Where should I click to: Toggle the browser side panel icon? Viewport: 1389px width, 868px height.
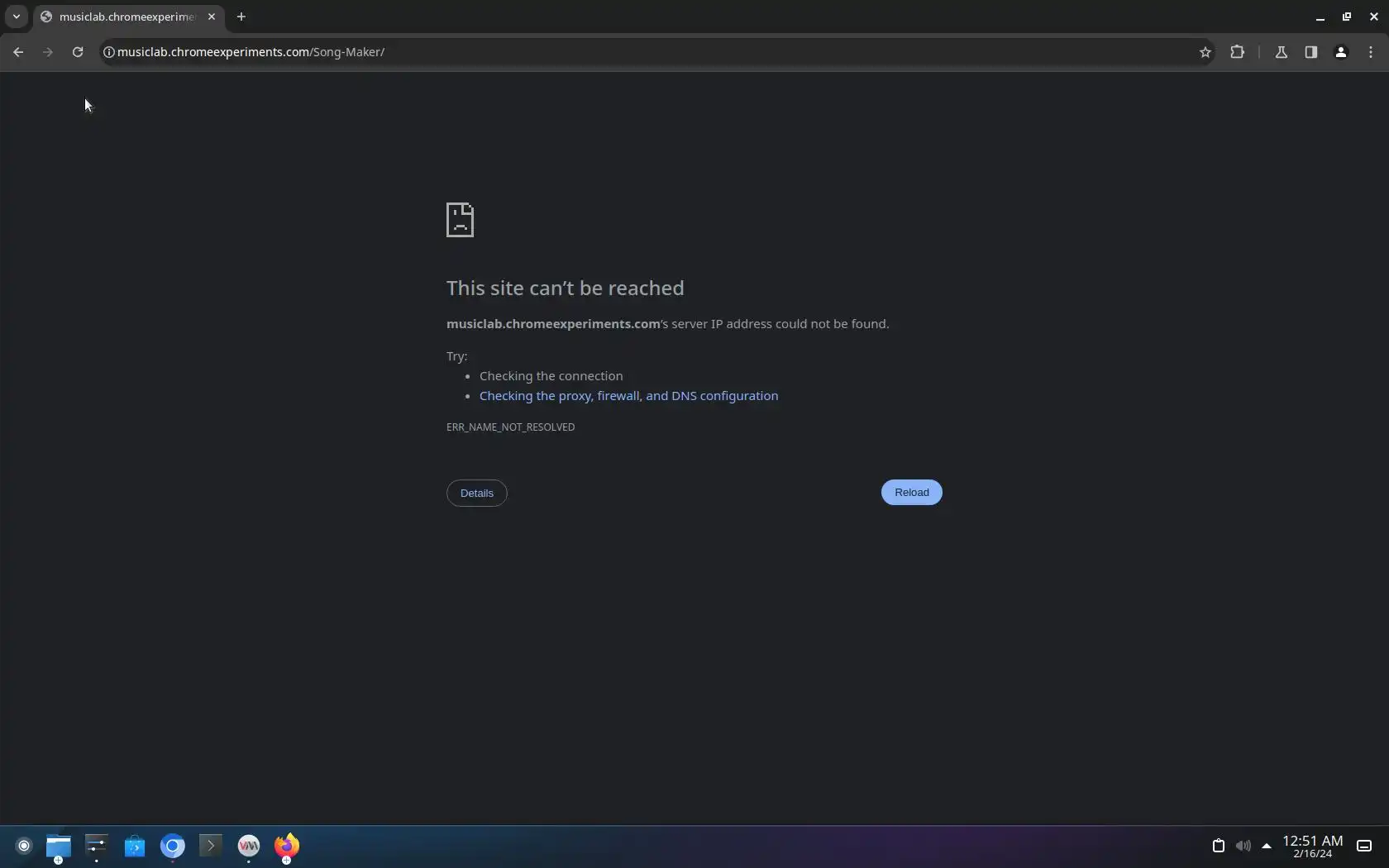(1311, 52)
